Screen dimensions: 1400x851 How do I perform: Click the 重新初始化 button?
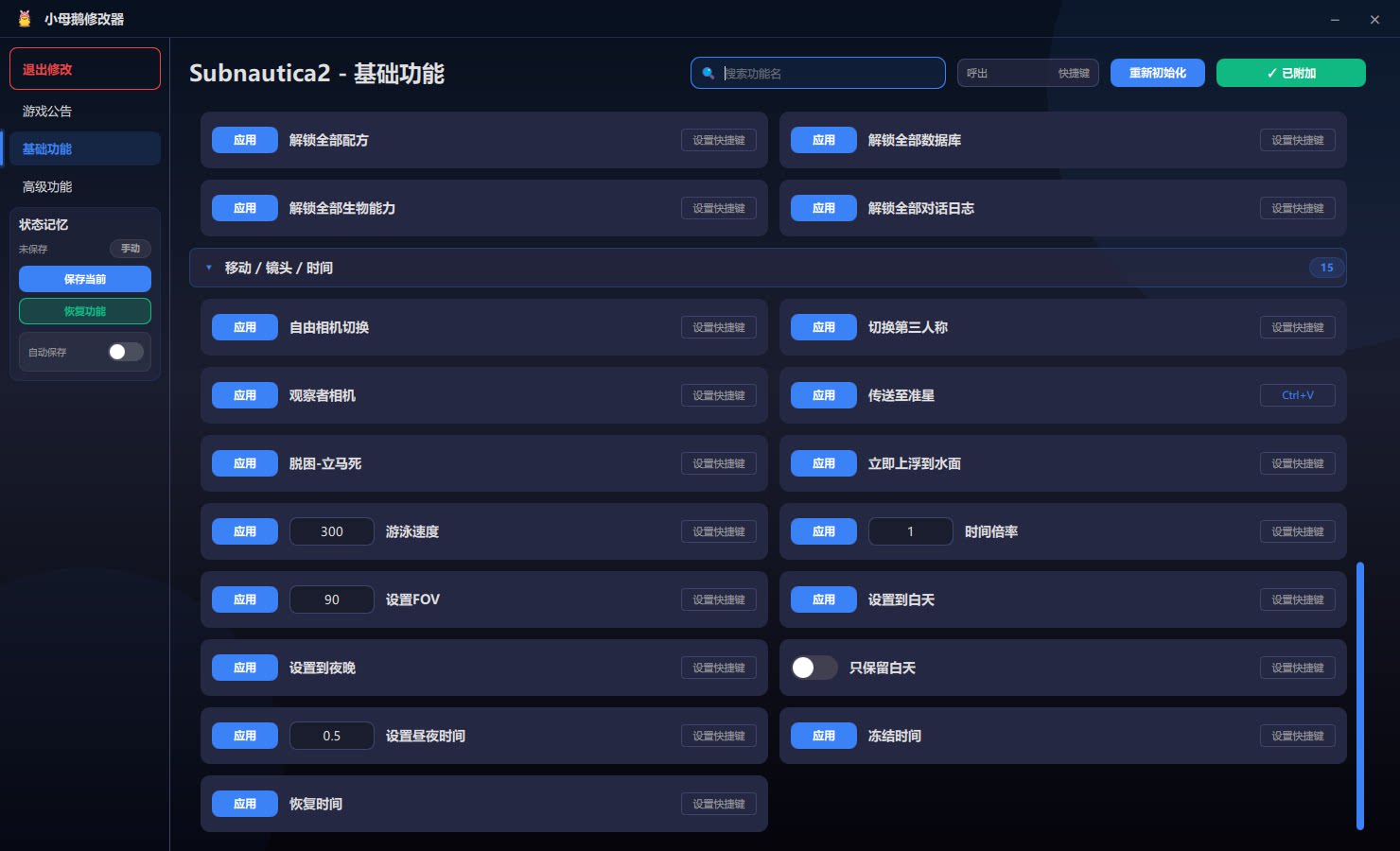pyautogui.click(x=1158, y=73)
